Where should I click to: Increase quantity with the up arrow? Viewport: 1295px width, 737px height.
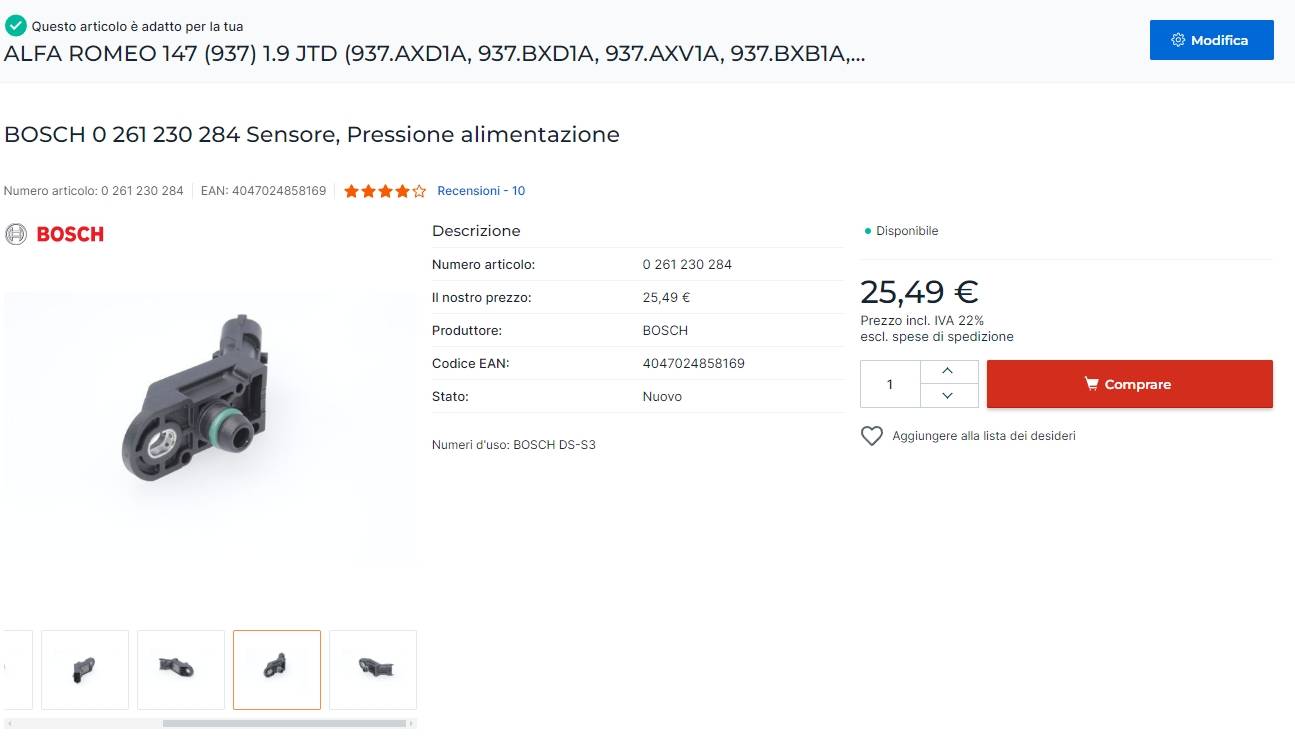pyautogui.click(x=948, y=371)
